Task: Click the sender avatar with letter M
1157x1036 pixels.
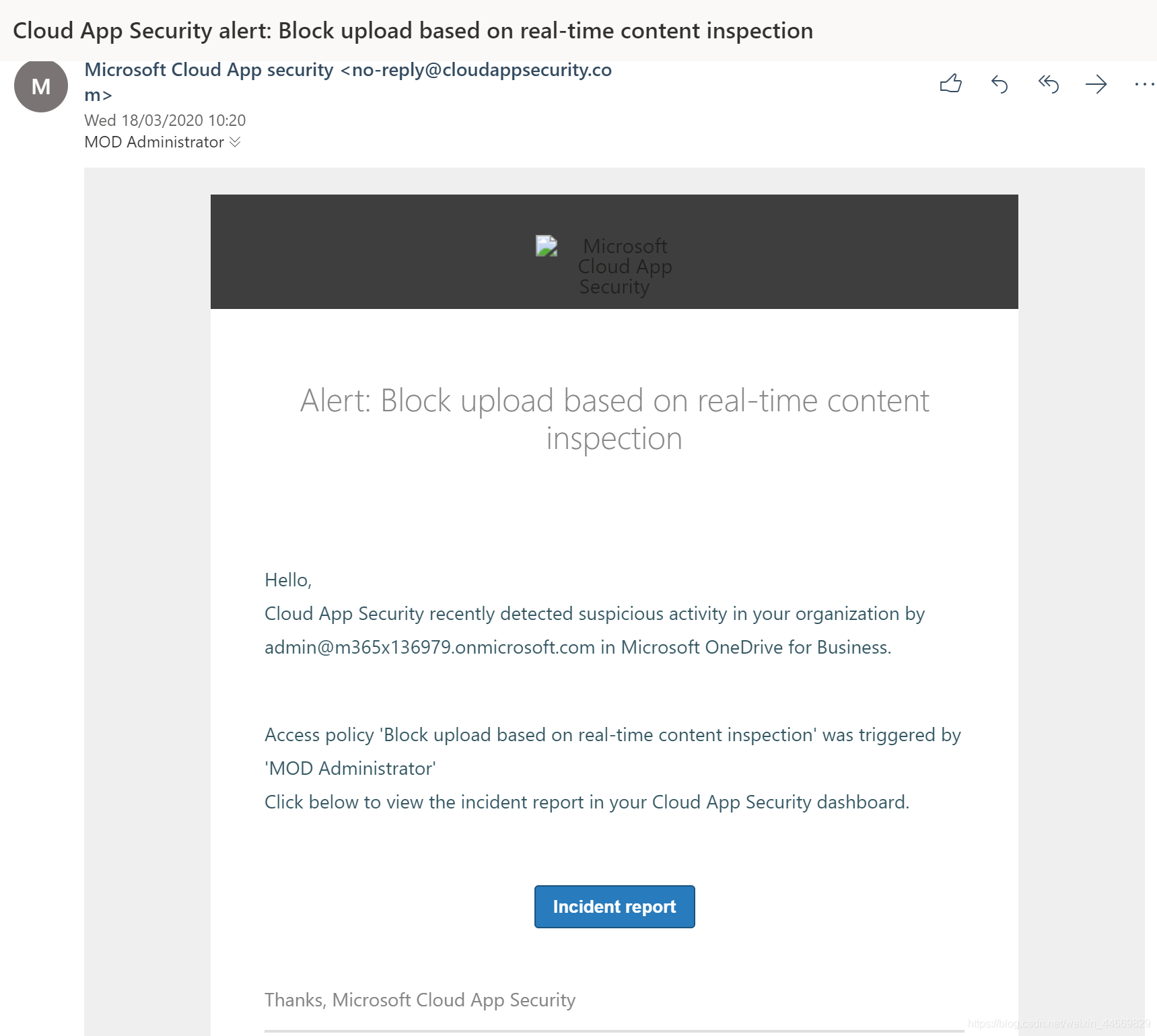Action: click(x=41, y=85)
